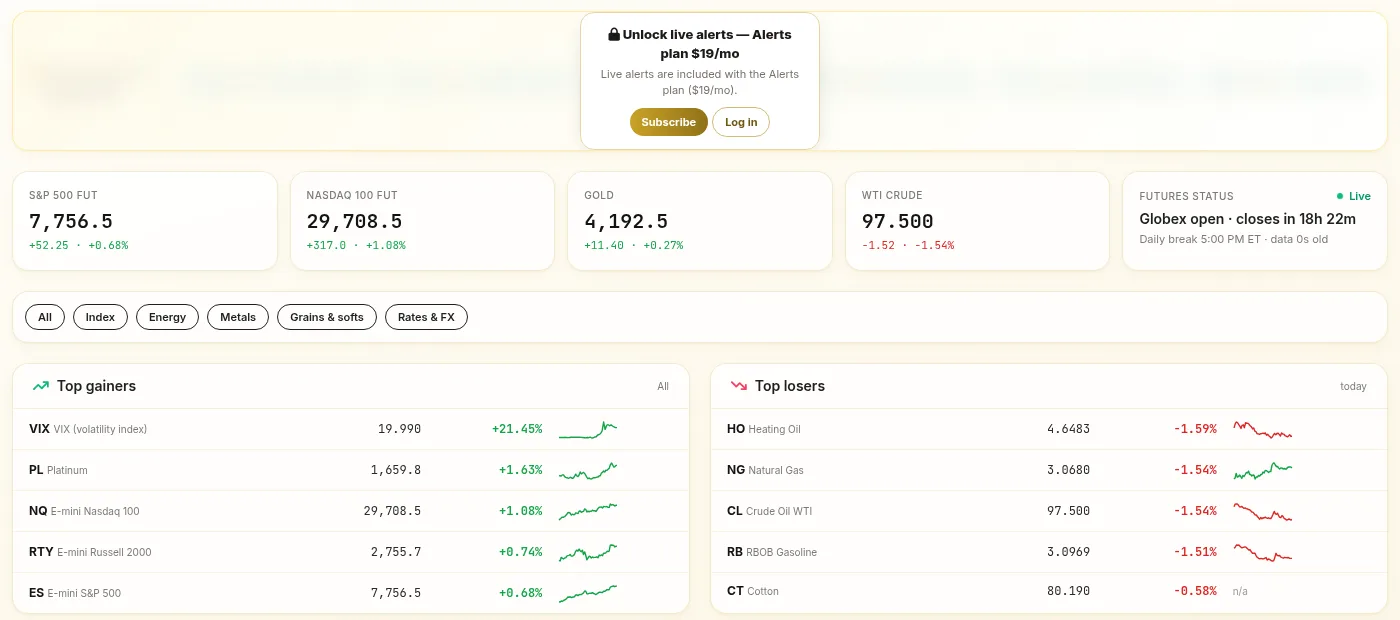Viewport: 1400px width, 620px height.
Task: Select the Index filter chip
Action: coord(100,317)
